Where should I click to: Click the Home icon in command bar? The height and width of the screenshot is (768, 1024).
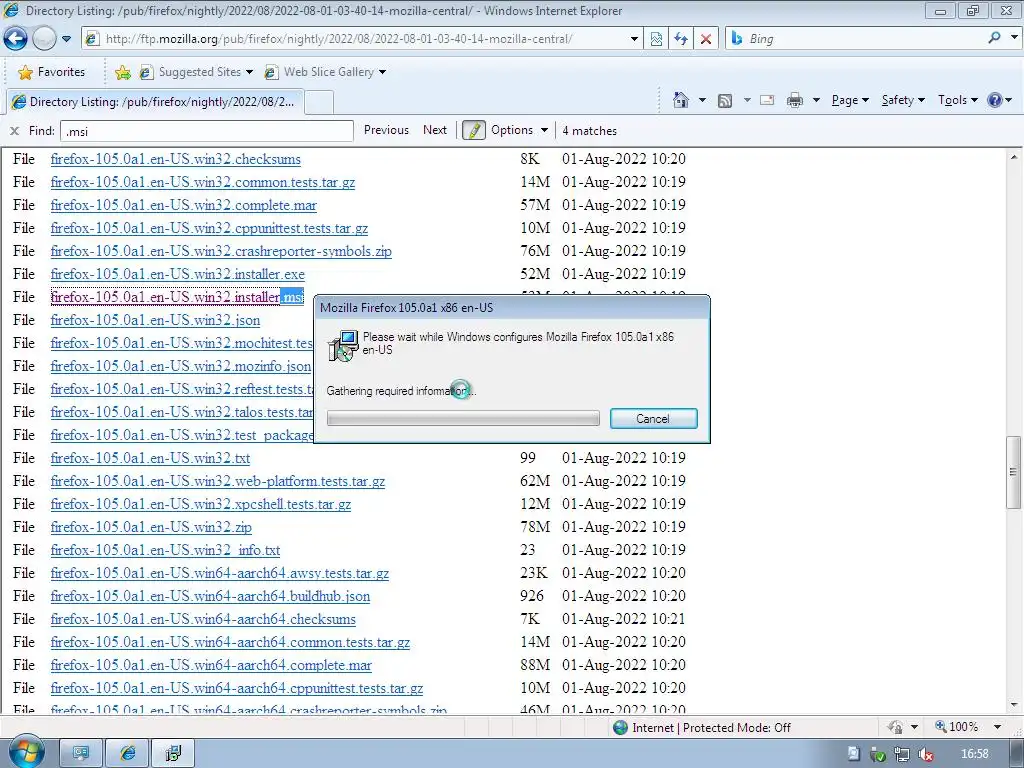[x=680, y=100]
